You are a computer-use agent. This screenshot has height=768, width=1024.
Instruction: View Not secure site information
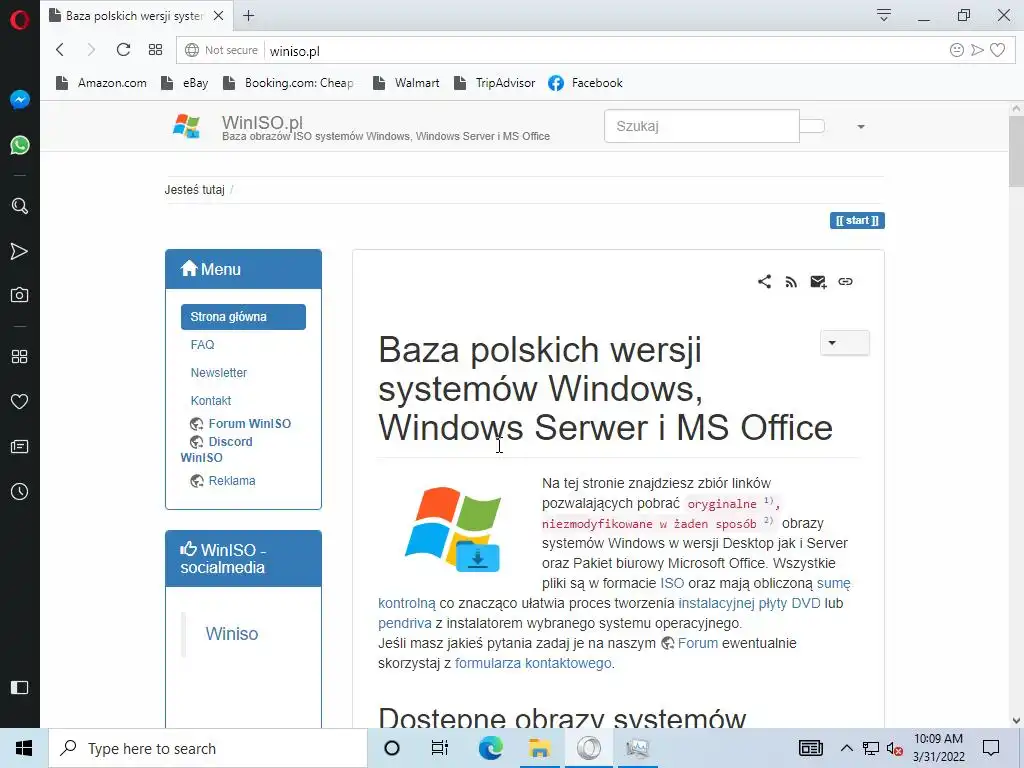click(x=221, y=50)
